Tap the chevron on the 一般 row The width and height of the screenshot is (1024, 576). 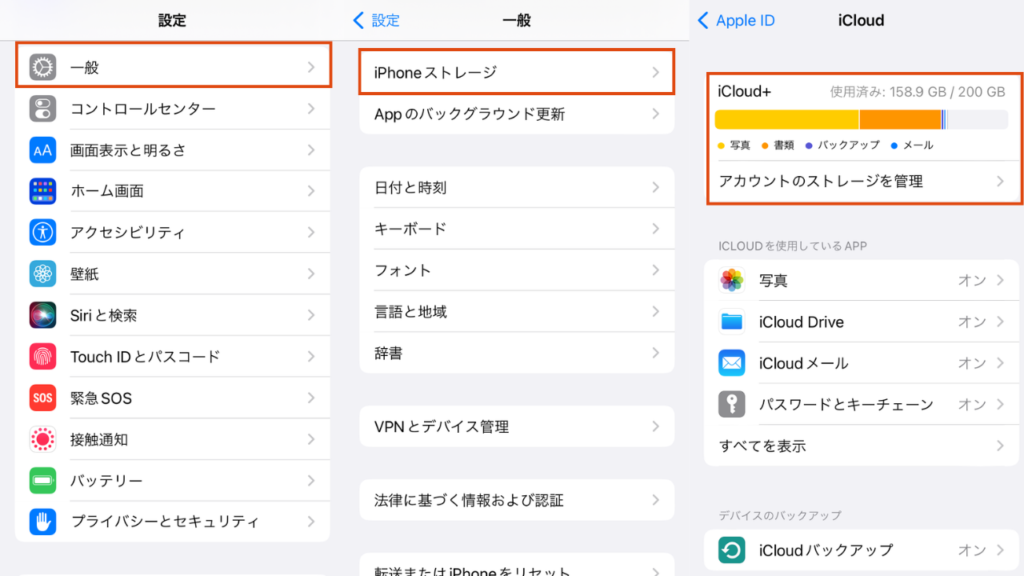coord(312,67)
